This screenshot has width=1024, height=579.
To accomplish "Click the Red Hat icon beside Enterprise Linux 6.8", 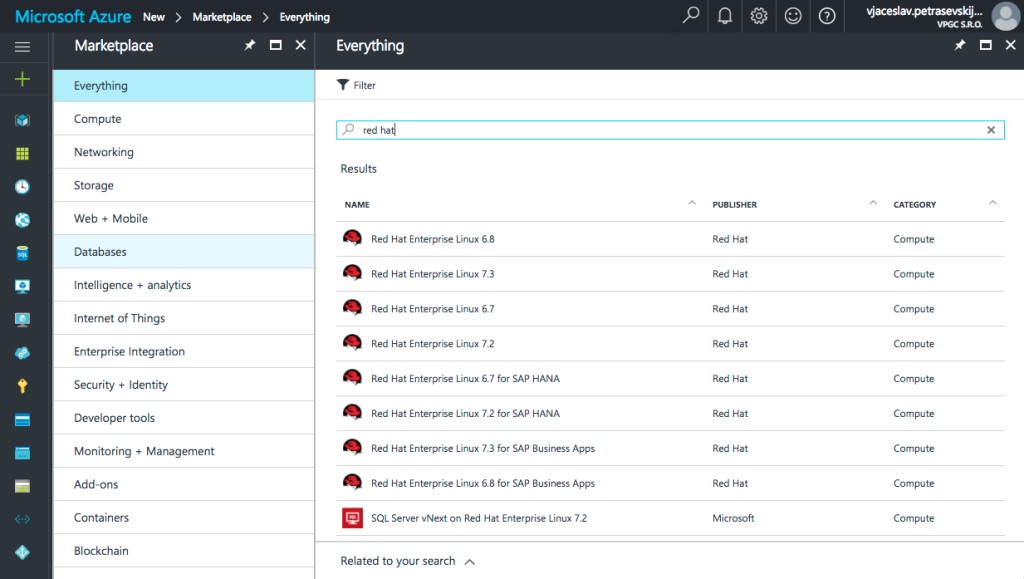I will (352, 238).
